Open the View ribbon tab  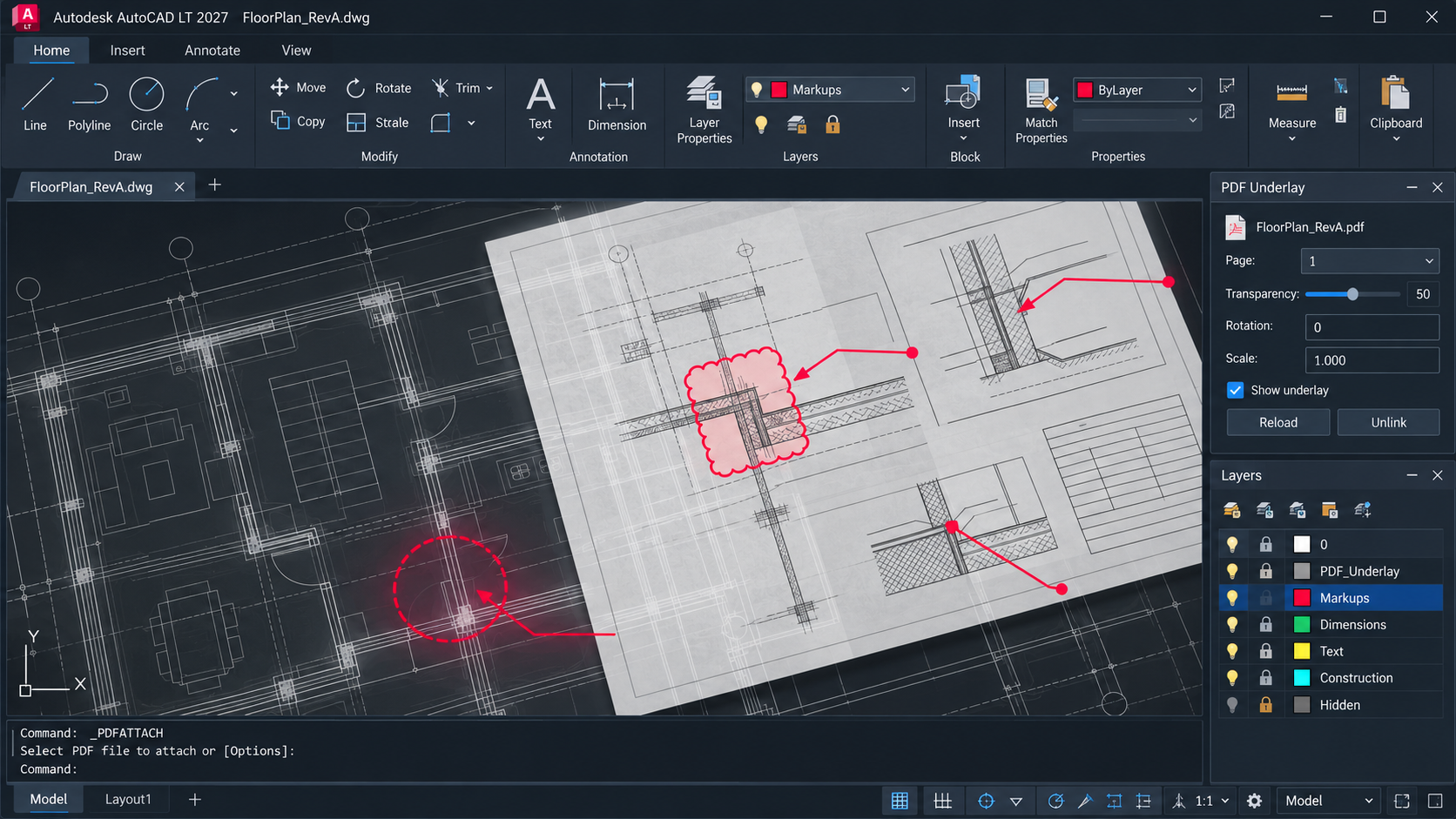pyautogui.click(x=296, y=50)
